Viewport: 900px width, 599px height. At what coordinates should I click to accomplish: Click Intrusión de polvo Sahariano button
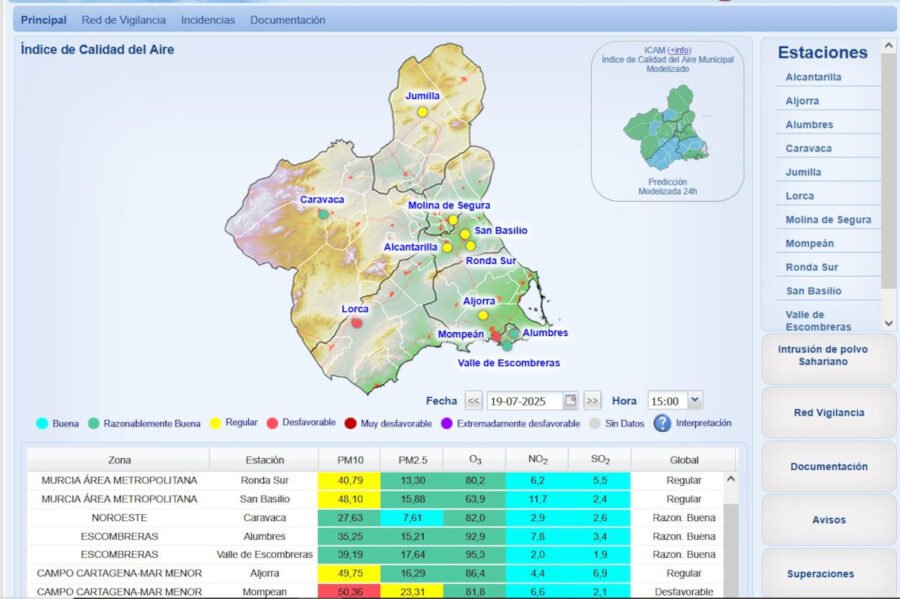click(x=828, y=356)
